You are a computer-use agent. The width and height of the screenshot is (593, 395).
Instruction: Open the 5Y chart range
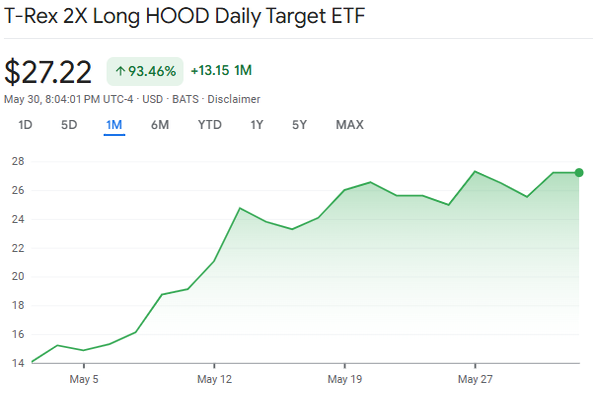pos(299,125)
